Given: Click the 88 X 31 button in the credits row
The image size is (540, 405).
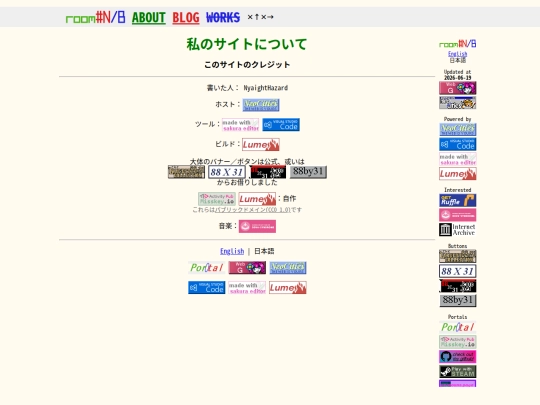Looking at the screenshot, I should [227, 172].
